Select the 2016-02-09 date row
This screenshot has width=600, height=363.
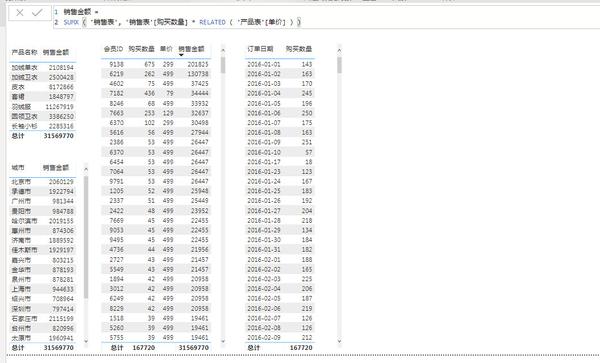pos(280,338)
